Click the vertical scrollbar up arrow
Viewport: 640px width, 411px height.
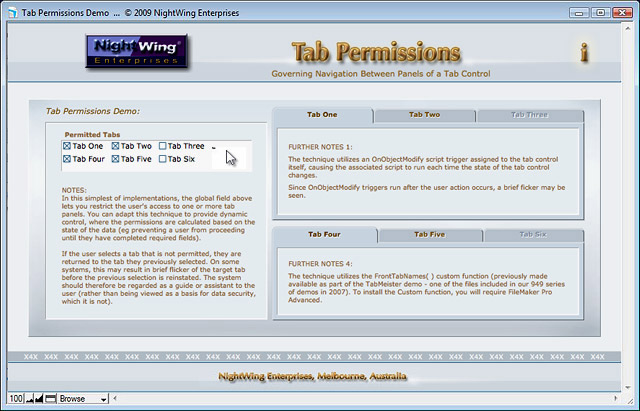tap(628, 28)
